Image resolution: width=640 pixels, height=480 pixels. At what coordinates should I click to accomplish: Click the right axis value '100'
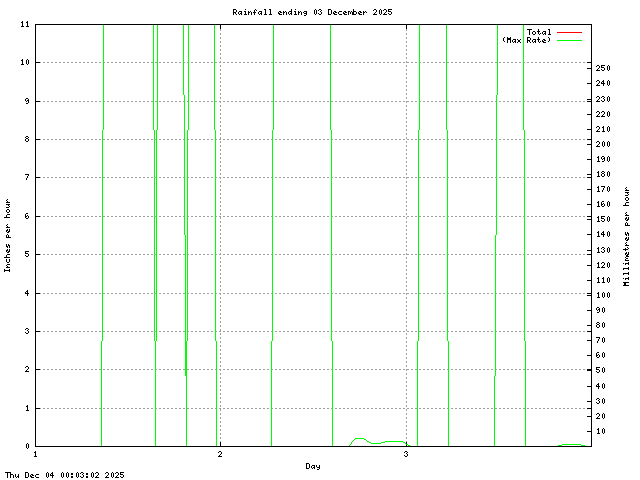[x=603, y=295]
